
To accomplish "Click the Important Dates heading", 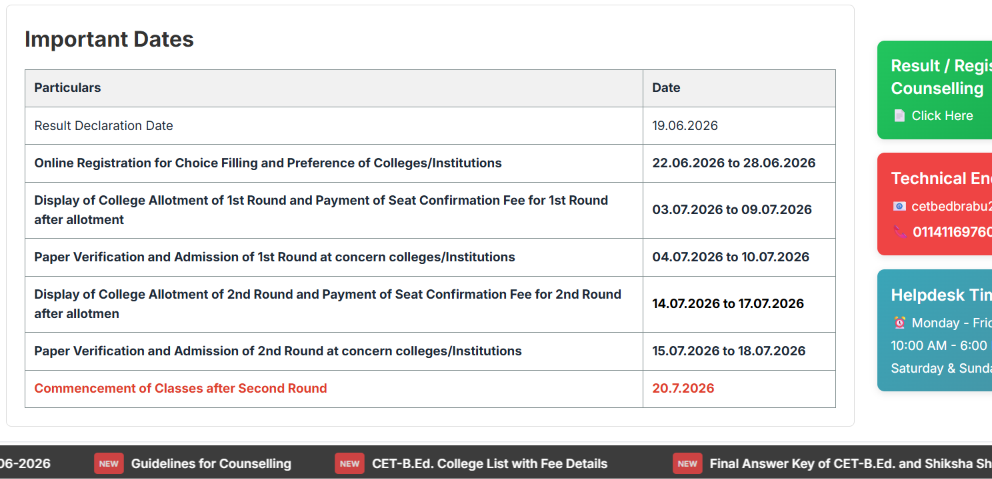I will [109, 39].
